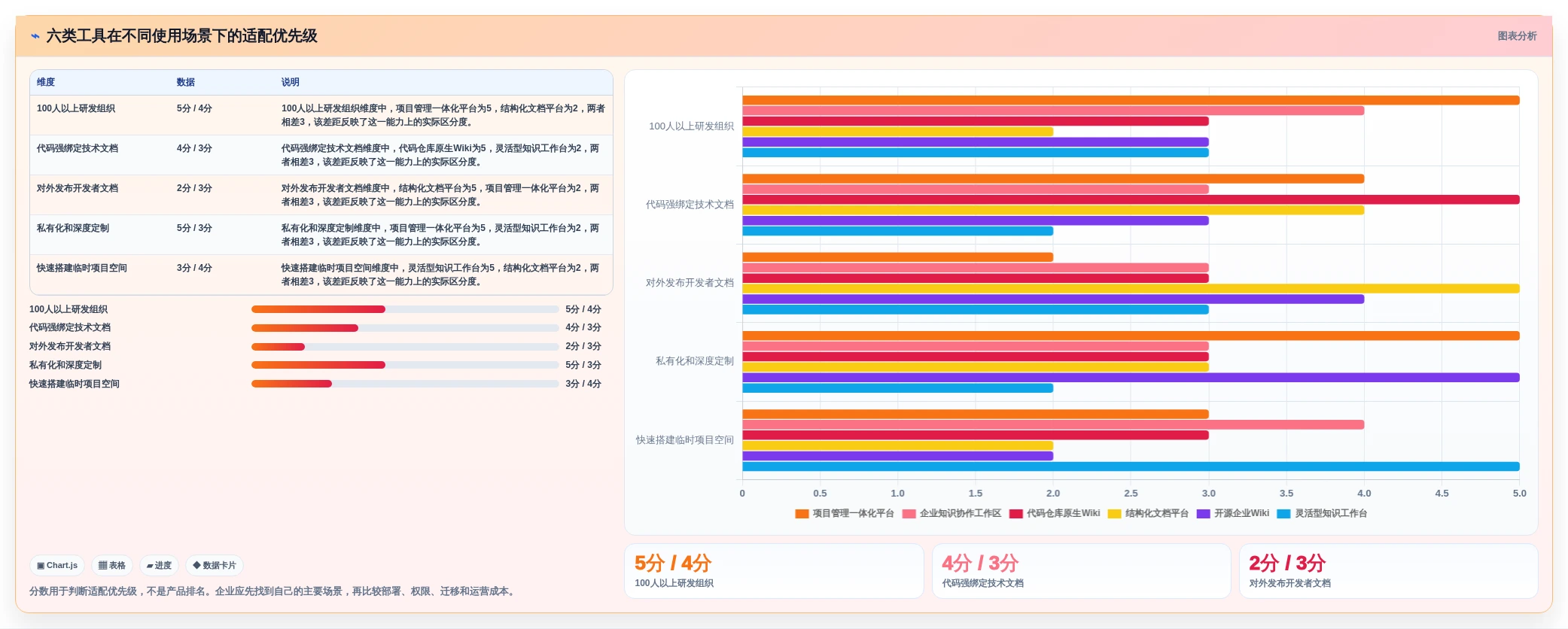Screen dimensions: 1568x629
Task: Click the 对外发布开发者文档 progress bar
Action: [x=405, y=347]
